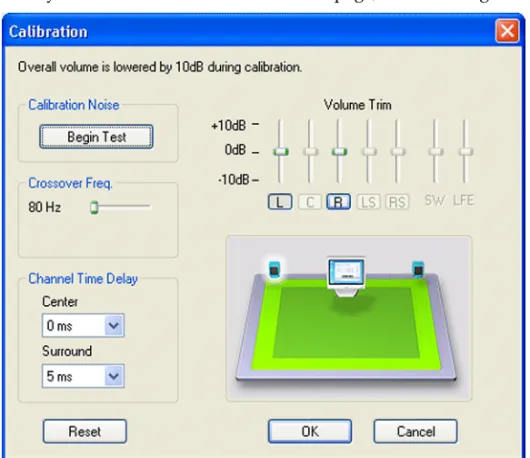This screenshot has width=530, height=458.
Task: Click the R volume trim slider handle
Action: [x=339, y=151]
